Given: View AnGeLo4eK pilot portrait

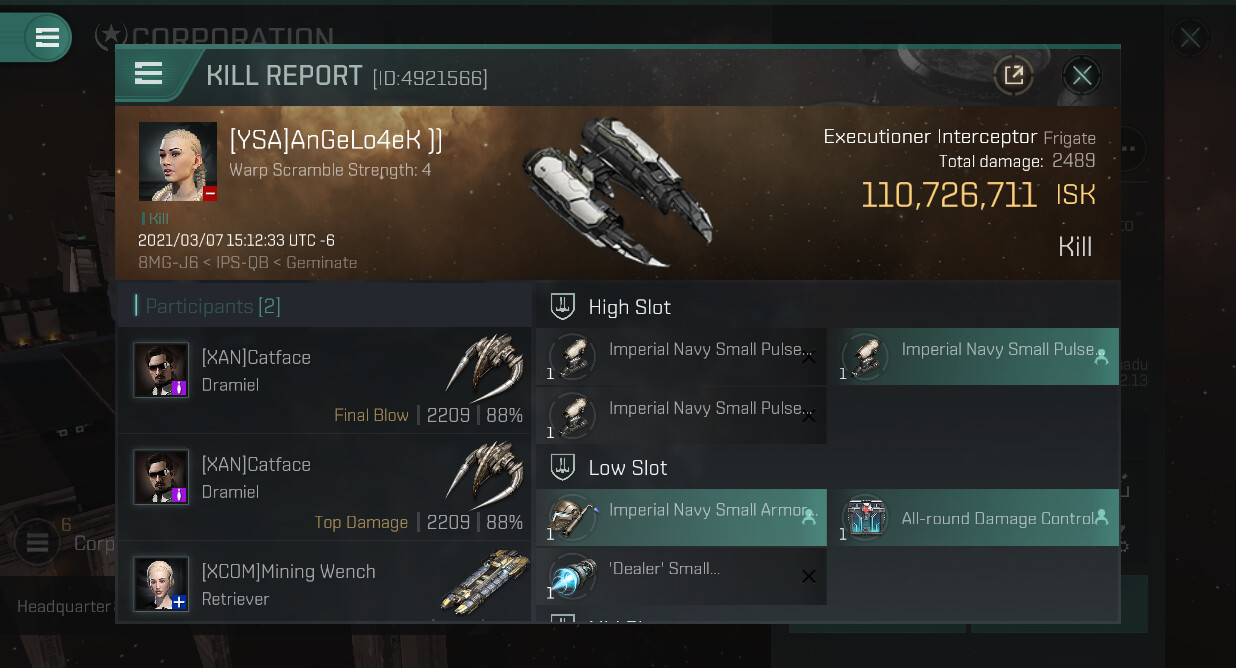Looking at the screenshot, I should [x=178, y=162].
